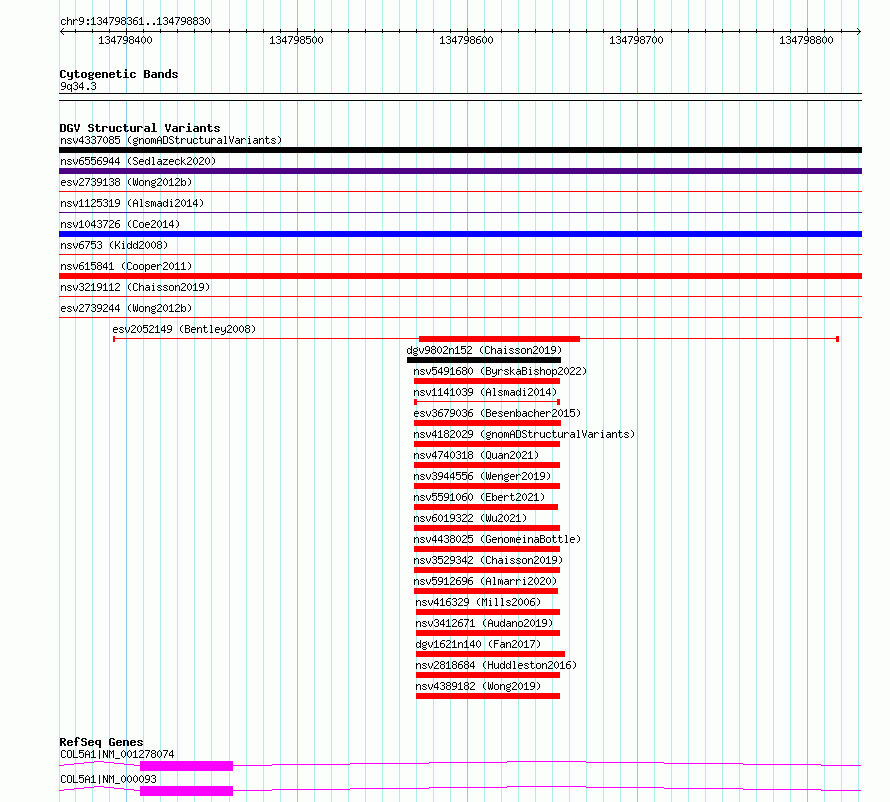This screenshot has width=890, height=802.
Task: Select nsv6753 (Kidd2008) variant label
Action: point(114,245)
